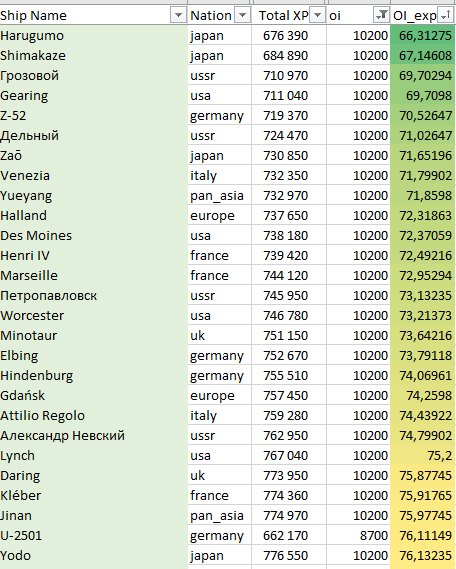
Task: Click the green 66,31275 OI_exp cell
Action: [x=423, y=36]
